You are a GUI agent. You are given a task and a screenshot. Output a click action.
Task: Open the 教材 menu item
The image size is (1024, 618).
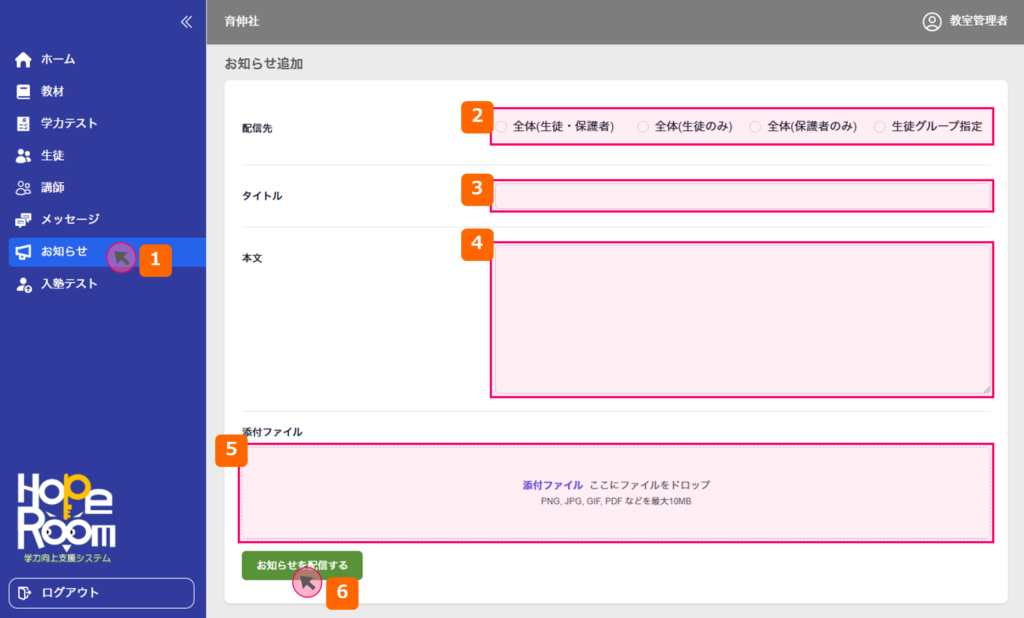[53, 92]
